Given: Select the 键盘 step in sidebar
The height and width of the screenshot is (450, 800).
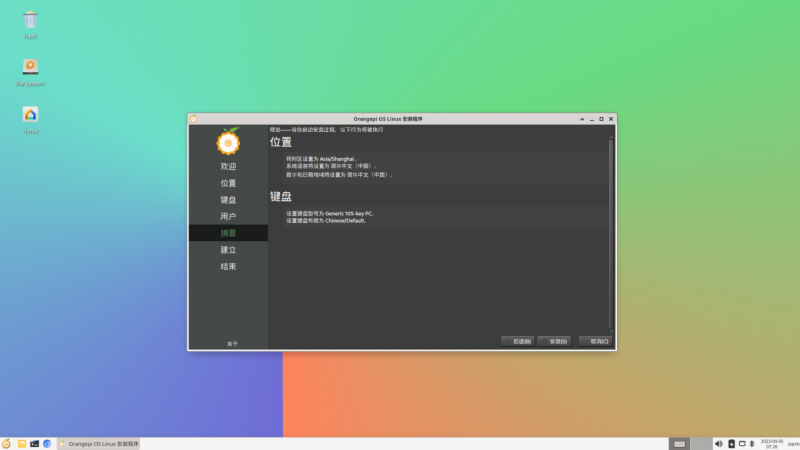Looking at the screenshot, I should tap(228, 200).
